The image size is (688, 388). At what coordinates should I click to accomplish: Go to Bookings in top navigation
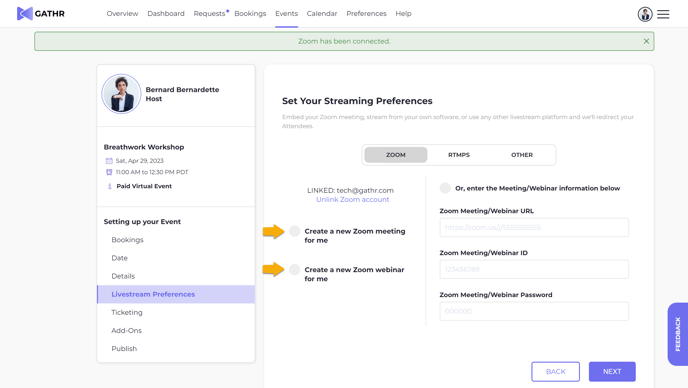click(250, 14)
